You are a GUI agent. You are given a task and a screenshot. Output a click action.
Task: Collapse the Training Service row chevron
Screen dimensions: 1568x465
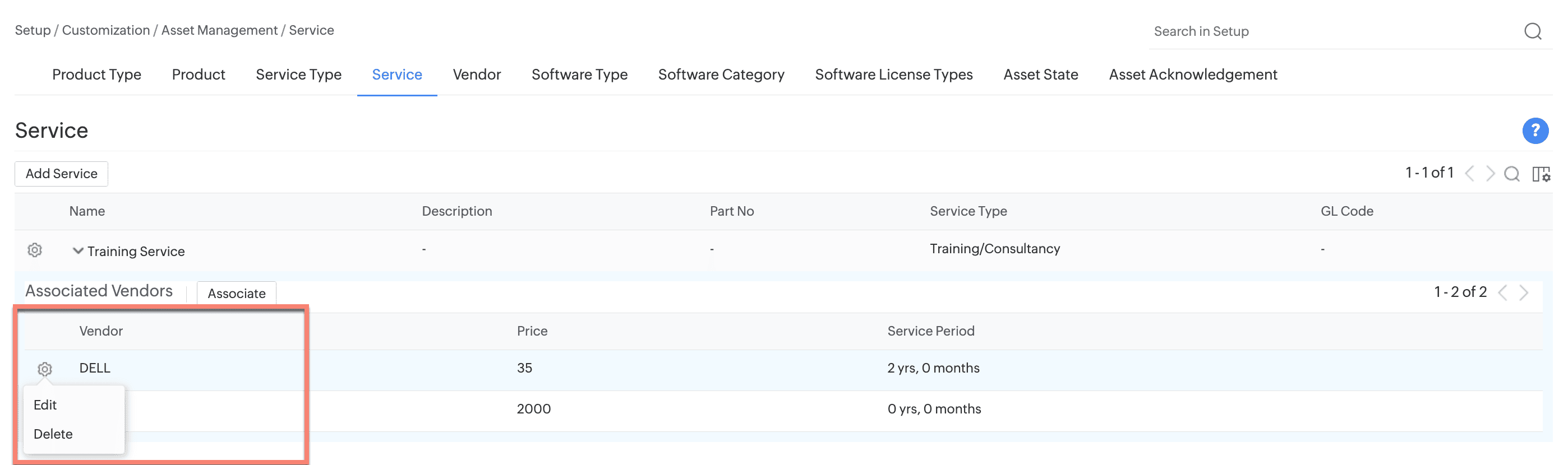(78, 250)
